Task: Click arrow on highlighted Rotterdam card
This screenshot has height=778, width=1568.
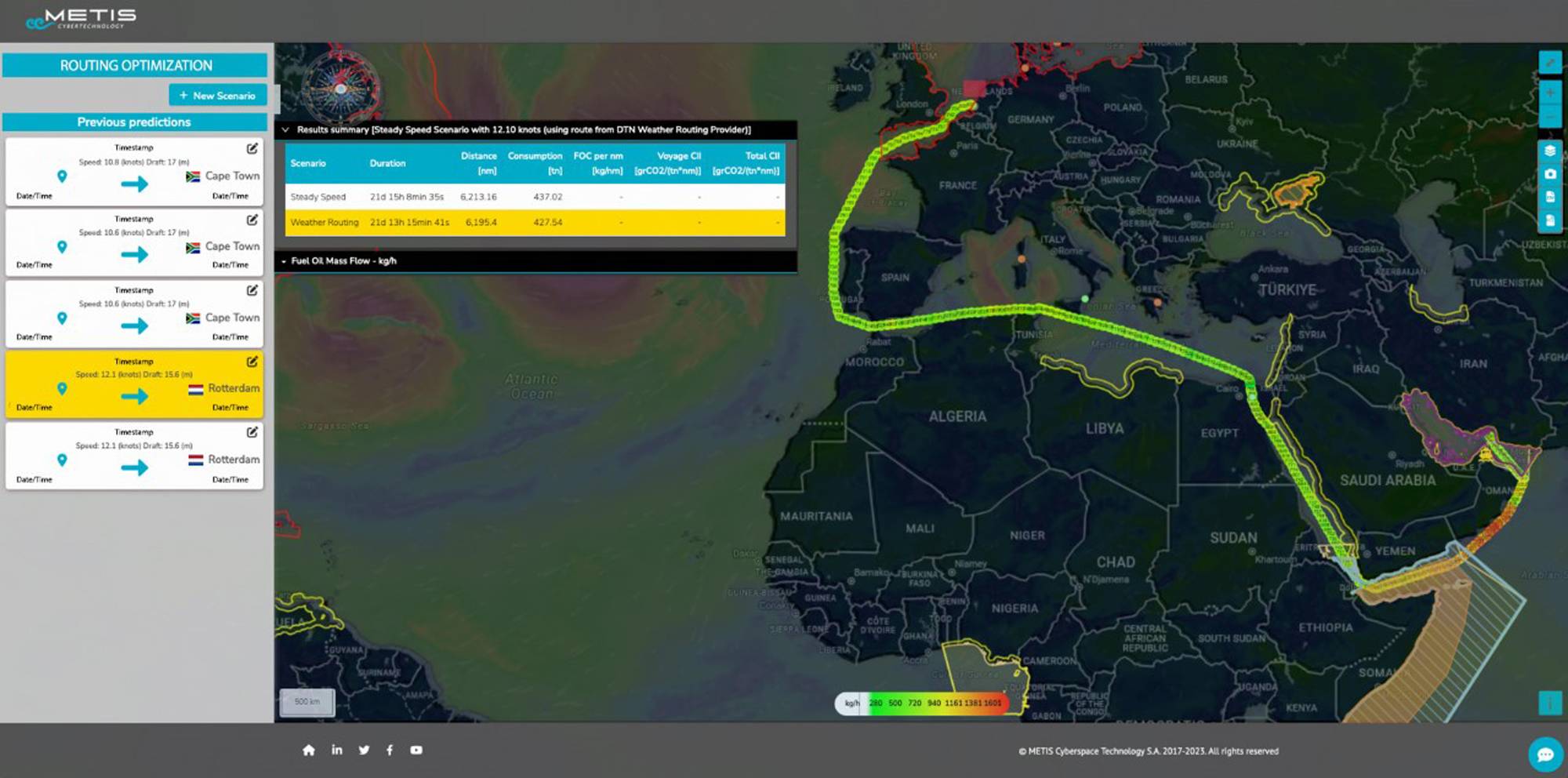Action: click(x=134, y=397)
